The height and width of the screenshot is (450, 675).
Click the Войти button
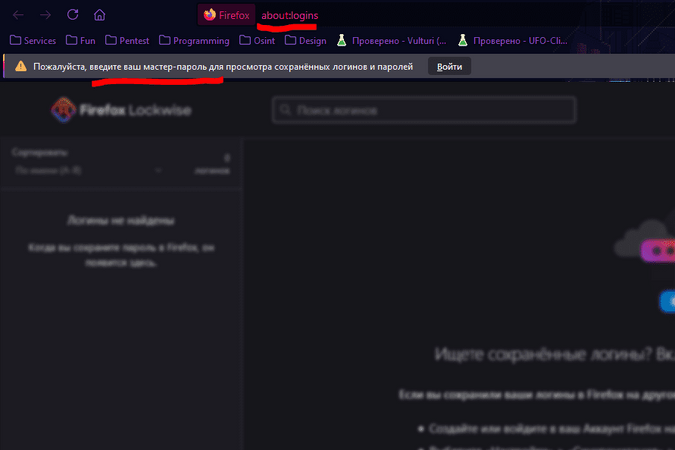click(449, 66)
